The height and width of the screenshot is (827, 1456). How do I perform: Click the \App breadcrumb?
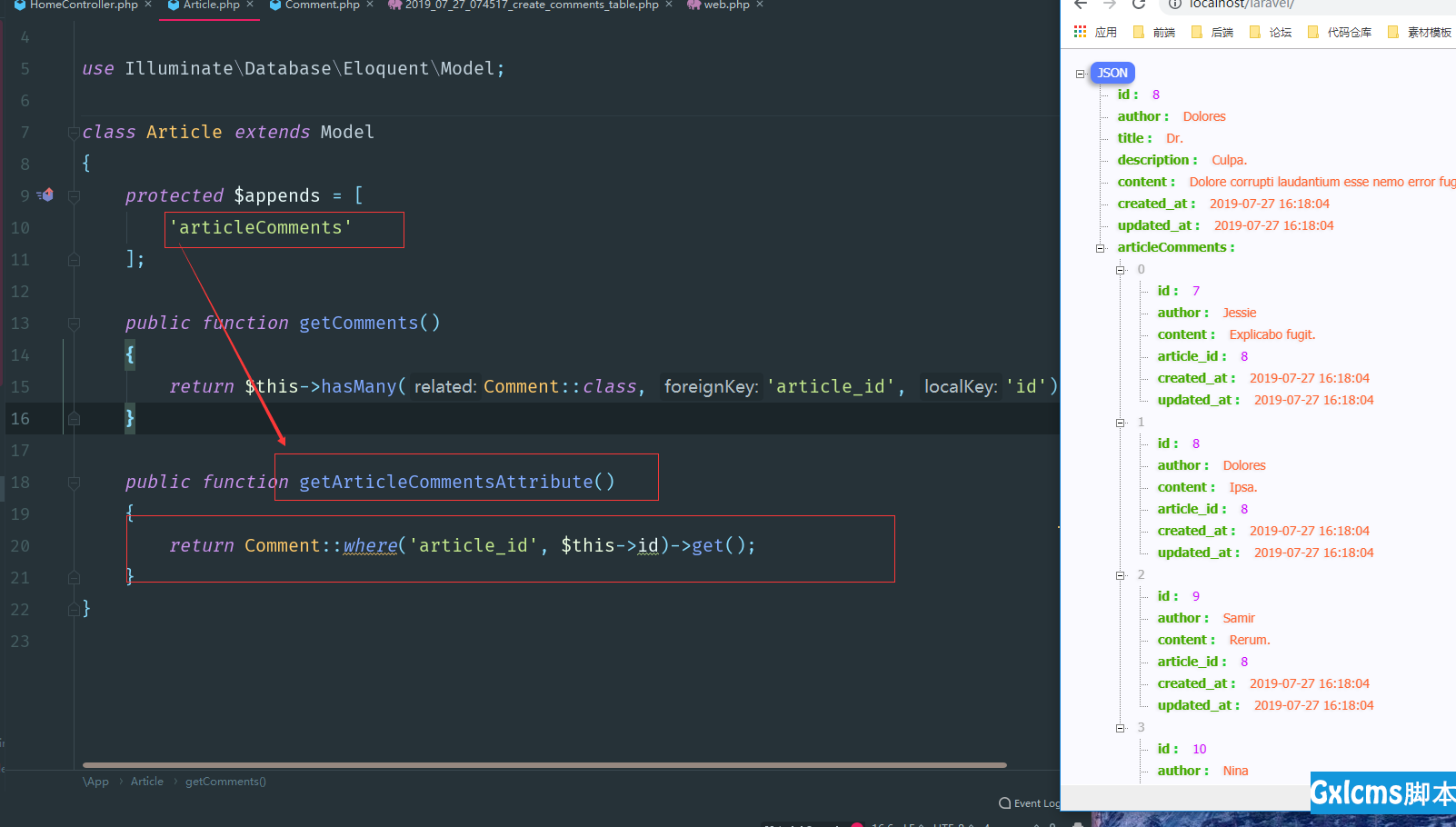pos(95,782)
